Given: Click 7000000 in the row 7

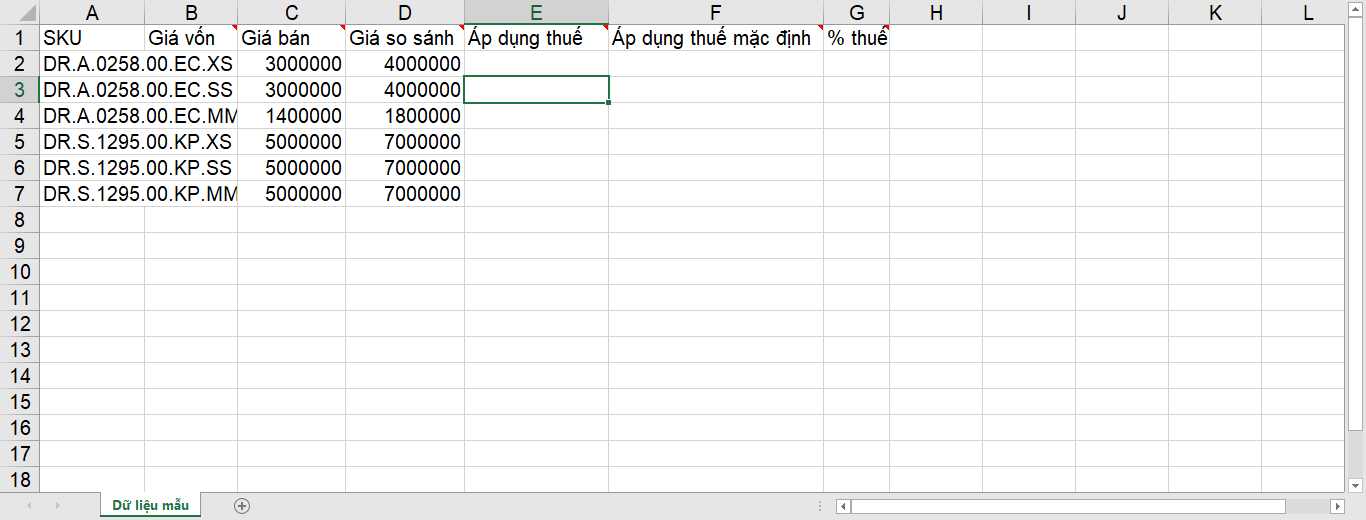Looking at the screenshot, I should [x=405, y=194].
